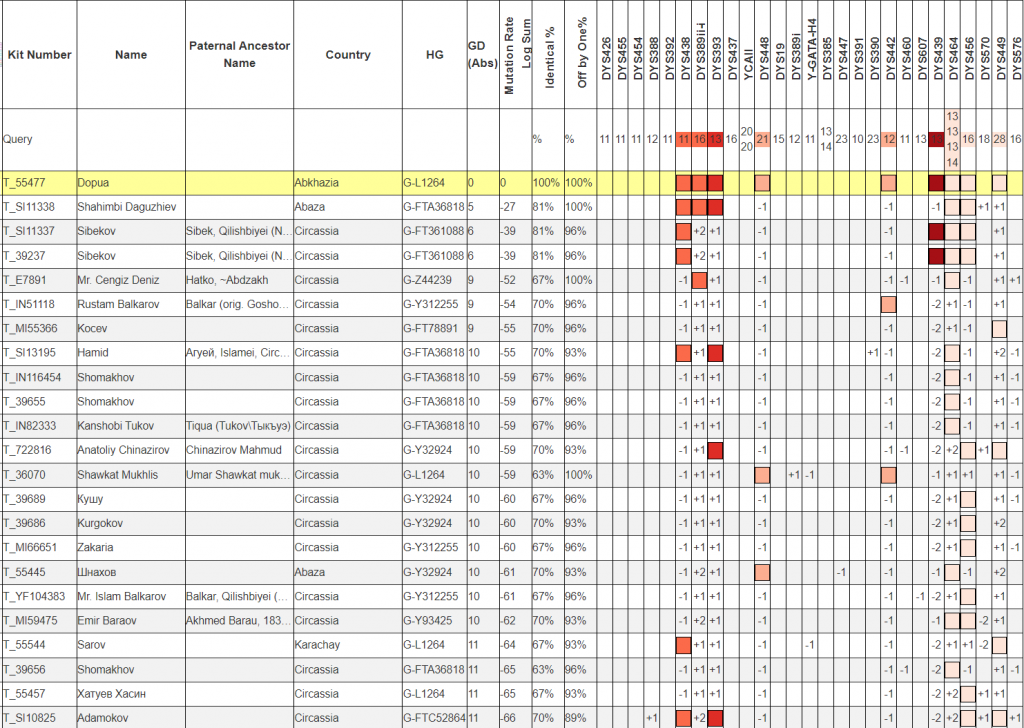Click the dark red DYS439 Query value cell
This screenshot has height=728, width=1024.
pyautogui.click(x=936, y=139)
